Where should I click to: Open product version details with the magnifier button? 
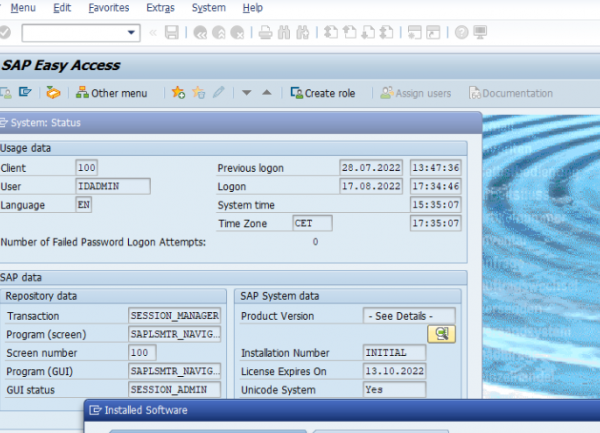point(440,334)
